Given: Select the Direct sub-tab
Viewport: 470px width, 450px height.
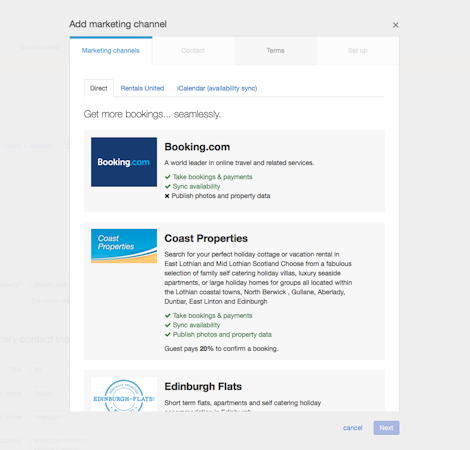Looking at the screenshot, I should (x=99, y=88).
